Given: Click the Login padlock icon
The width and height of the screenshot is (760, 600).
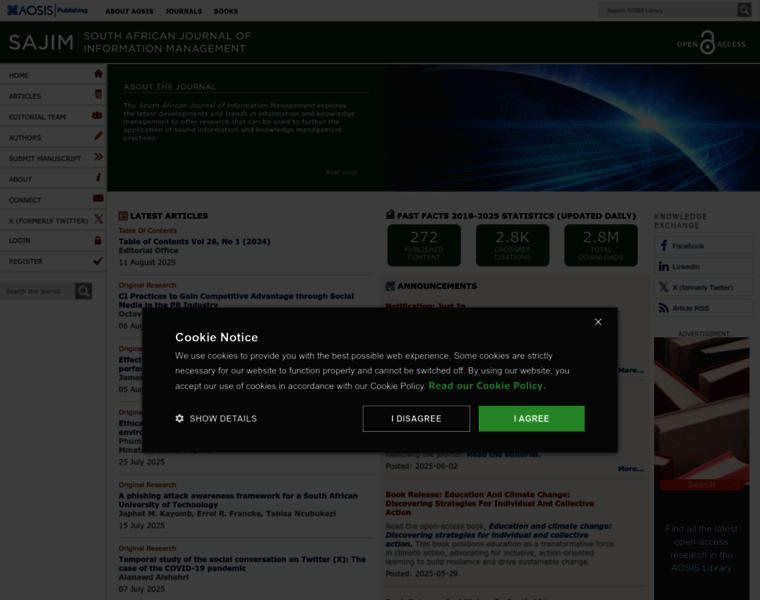Looking at the screenshot, I should 98,240.
